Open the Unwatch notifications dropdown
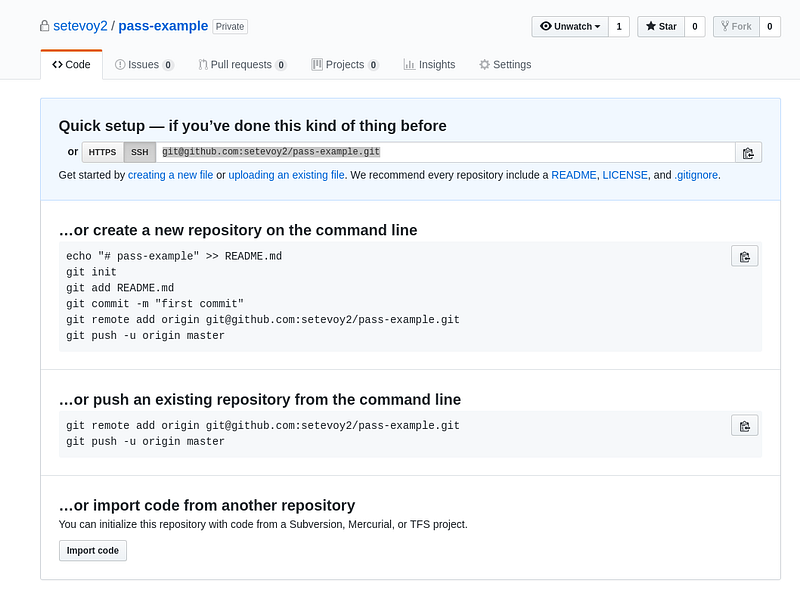Viewport: 800px width, 597px height. 570,27
